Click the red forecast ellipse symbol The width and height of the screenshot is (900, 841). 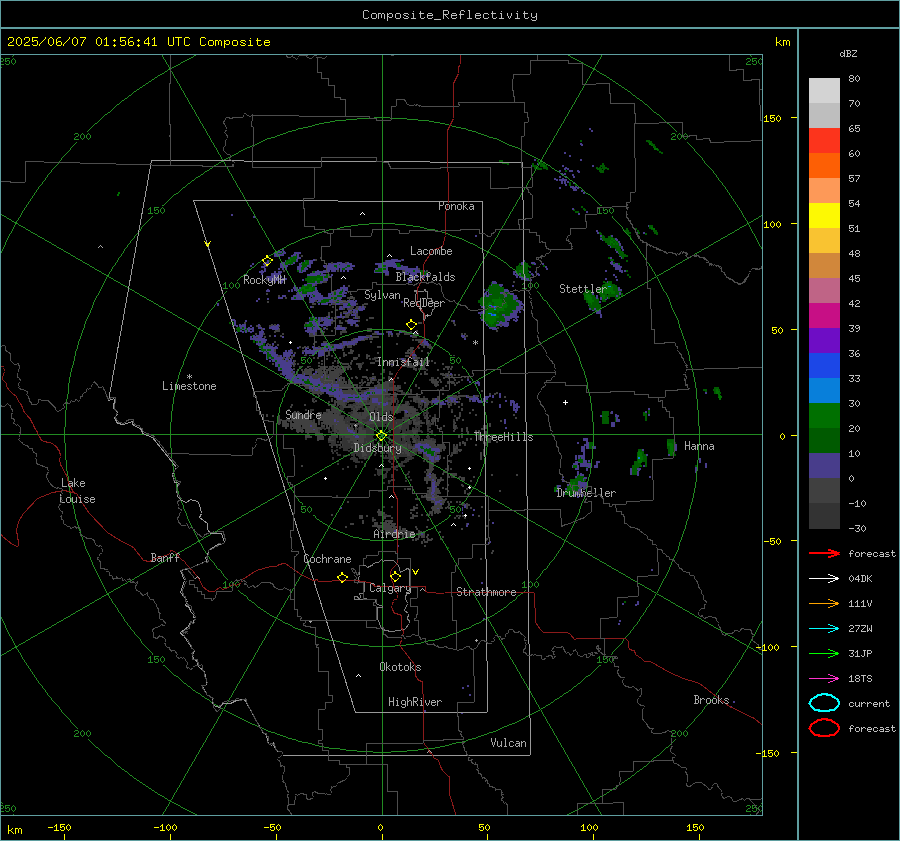click(824, 728)
